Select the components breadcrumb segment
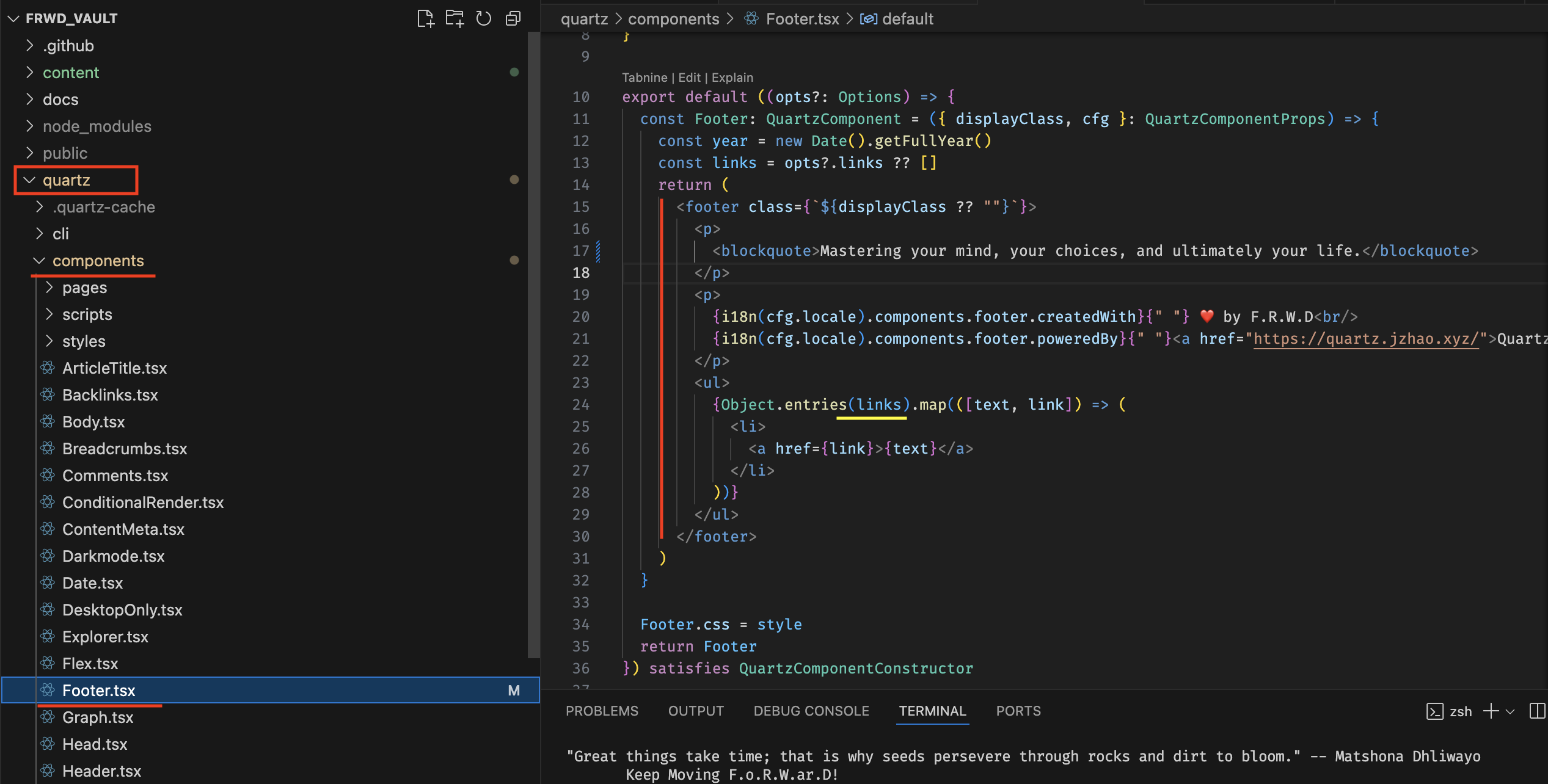The width and height of the screenshot is (1548, 784). (673, 19)
